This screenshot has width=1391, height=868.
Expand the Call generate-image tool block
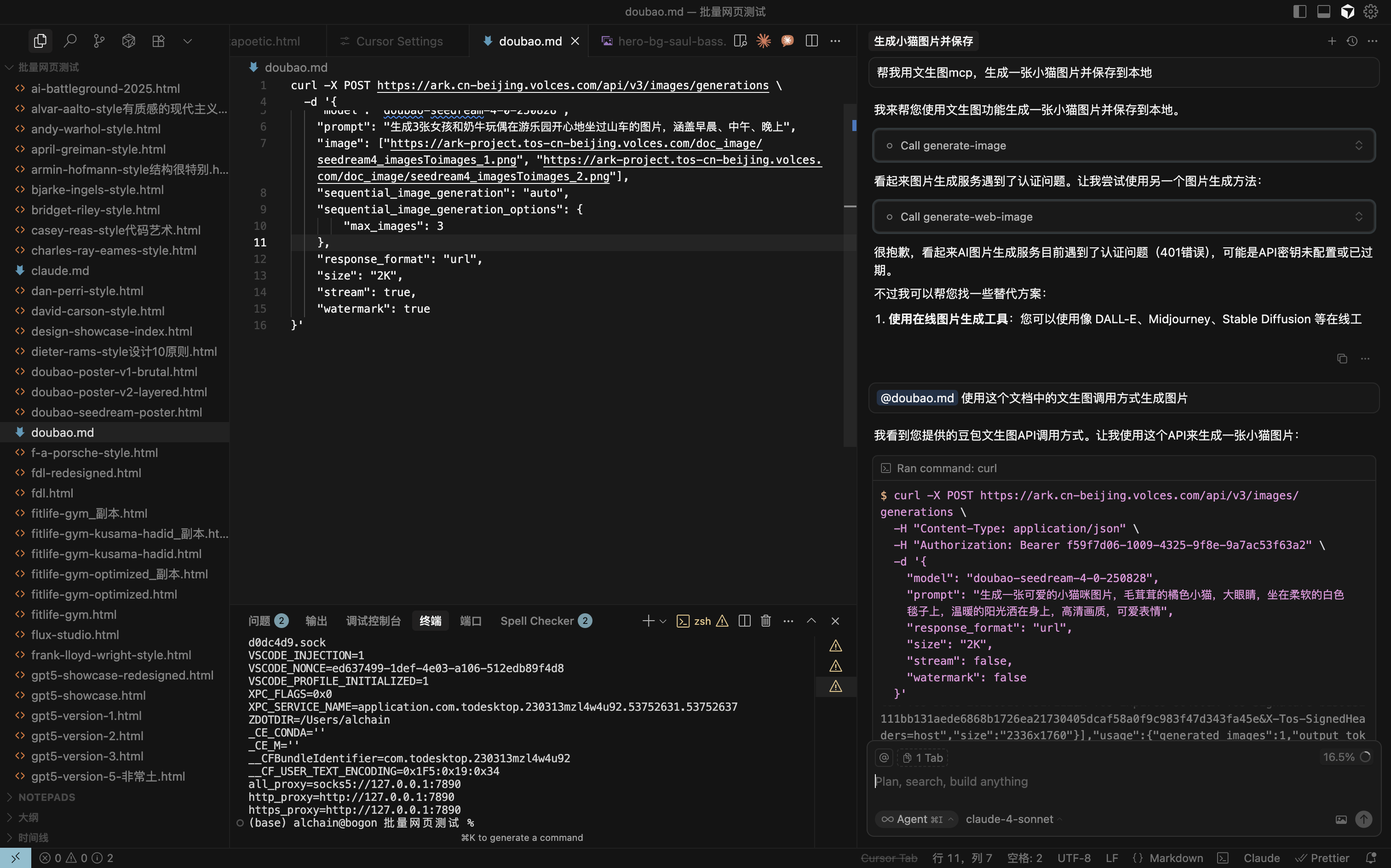(1358, 145)
